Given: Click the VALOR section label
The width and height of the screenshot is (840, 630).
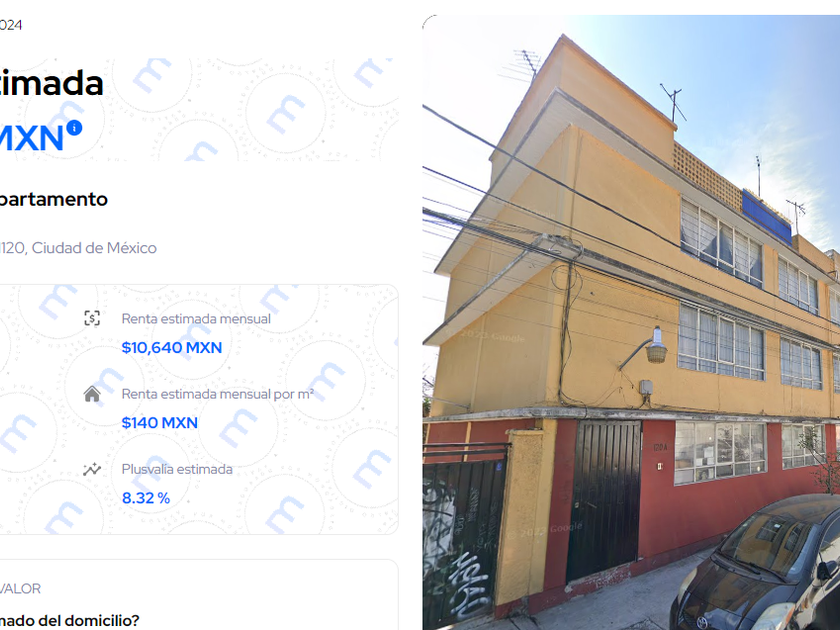Looking at the screenshot, I should point(20,589).
